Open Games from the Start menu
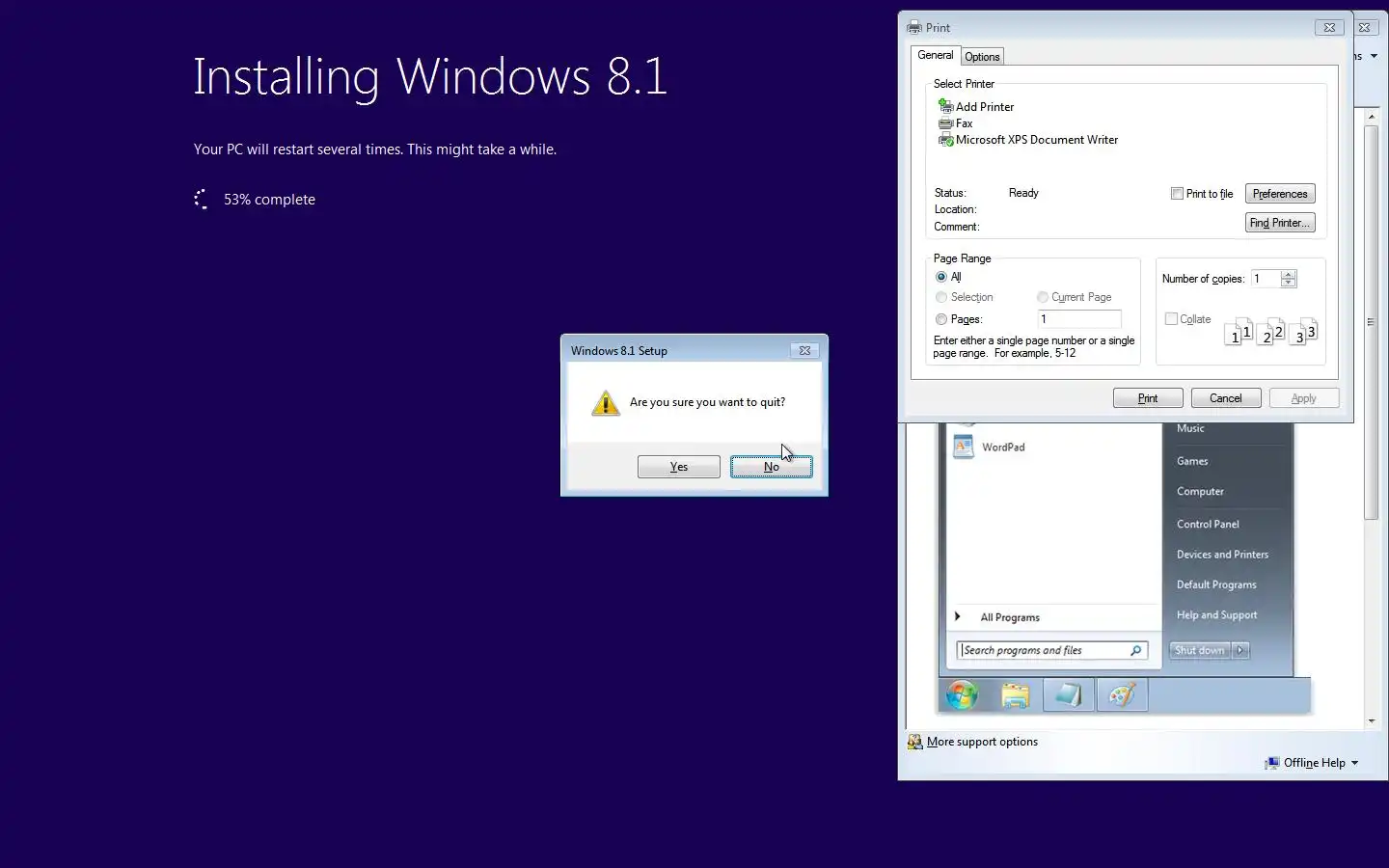 coord(1192,461)
